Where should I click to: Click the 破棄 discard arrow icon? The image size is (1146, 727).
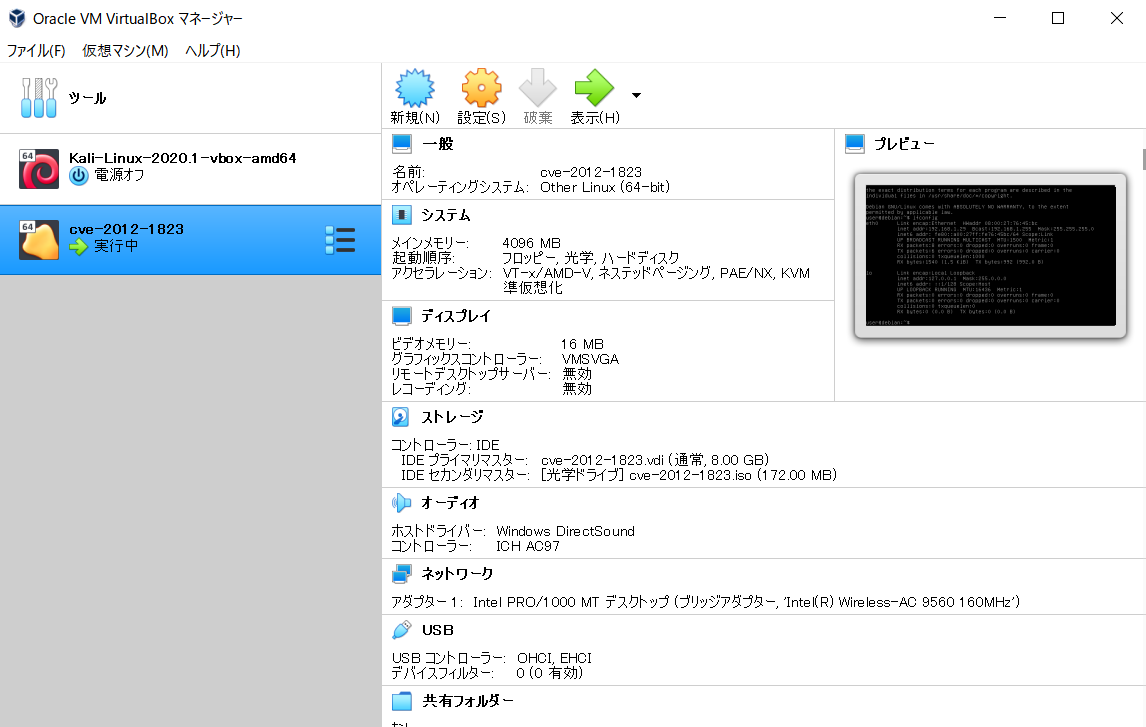537,88
